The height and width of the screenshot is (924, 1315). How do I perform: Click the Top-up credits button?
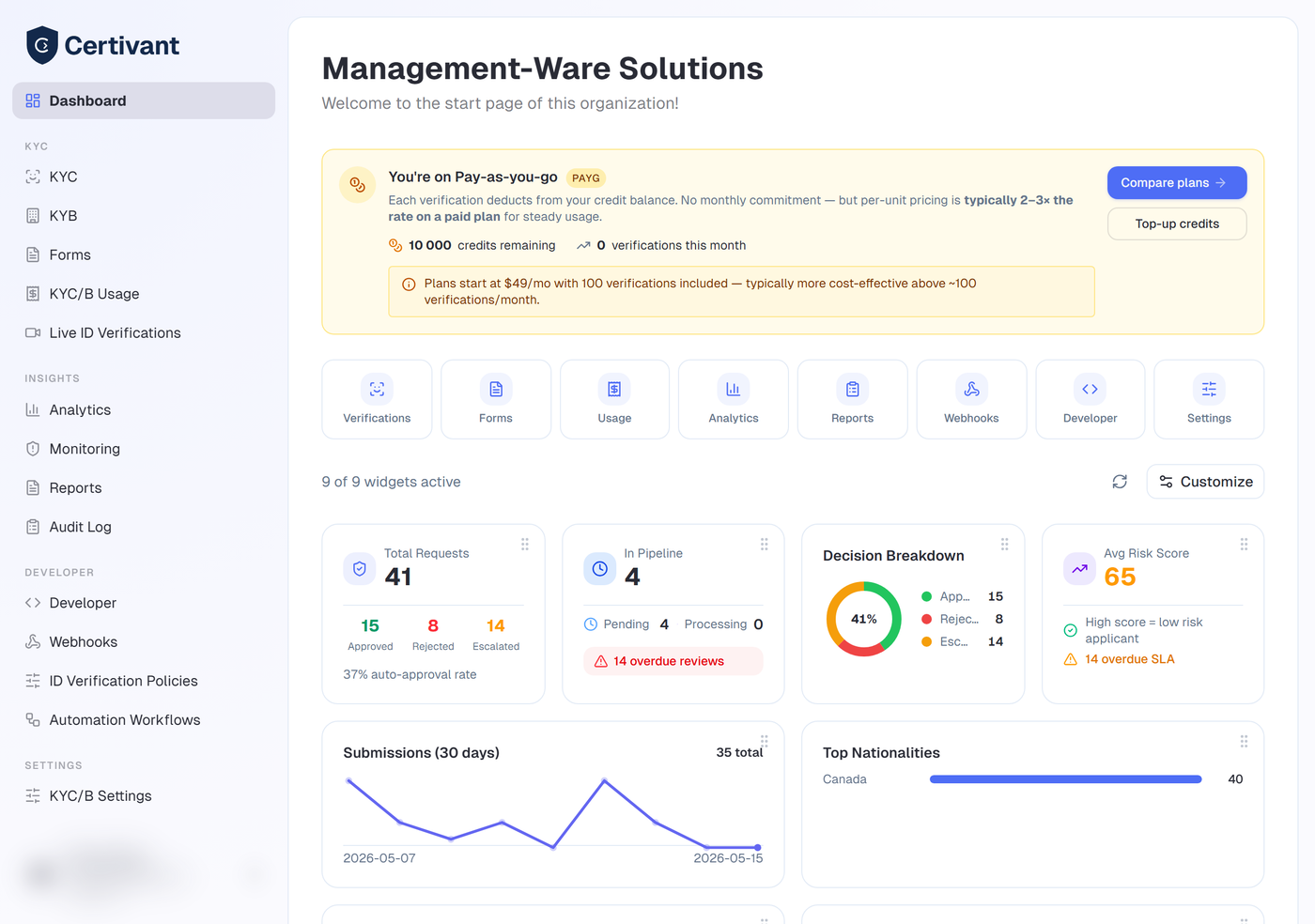click(1177, 223)
